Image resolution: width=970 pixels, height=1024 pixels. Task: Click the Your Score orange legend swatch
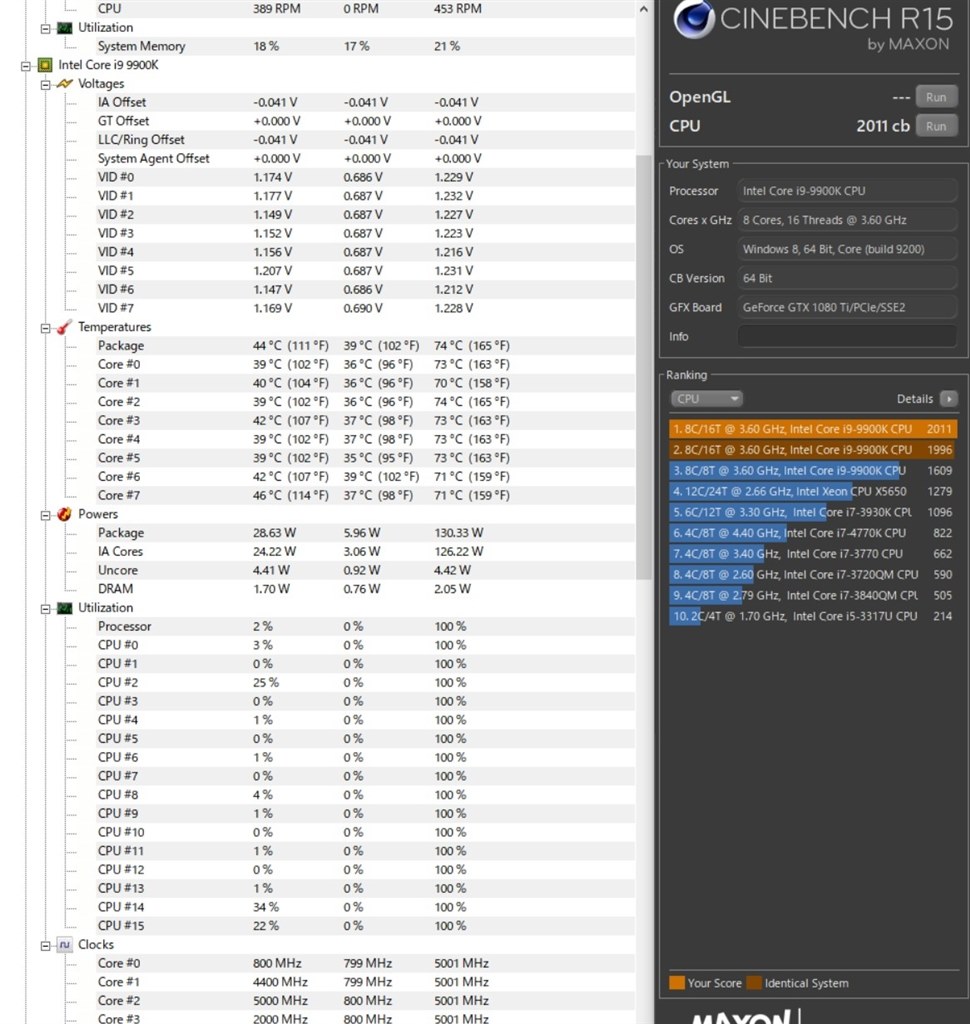coord(677,983)
